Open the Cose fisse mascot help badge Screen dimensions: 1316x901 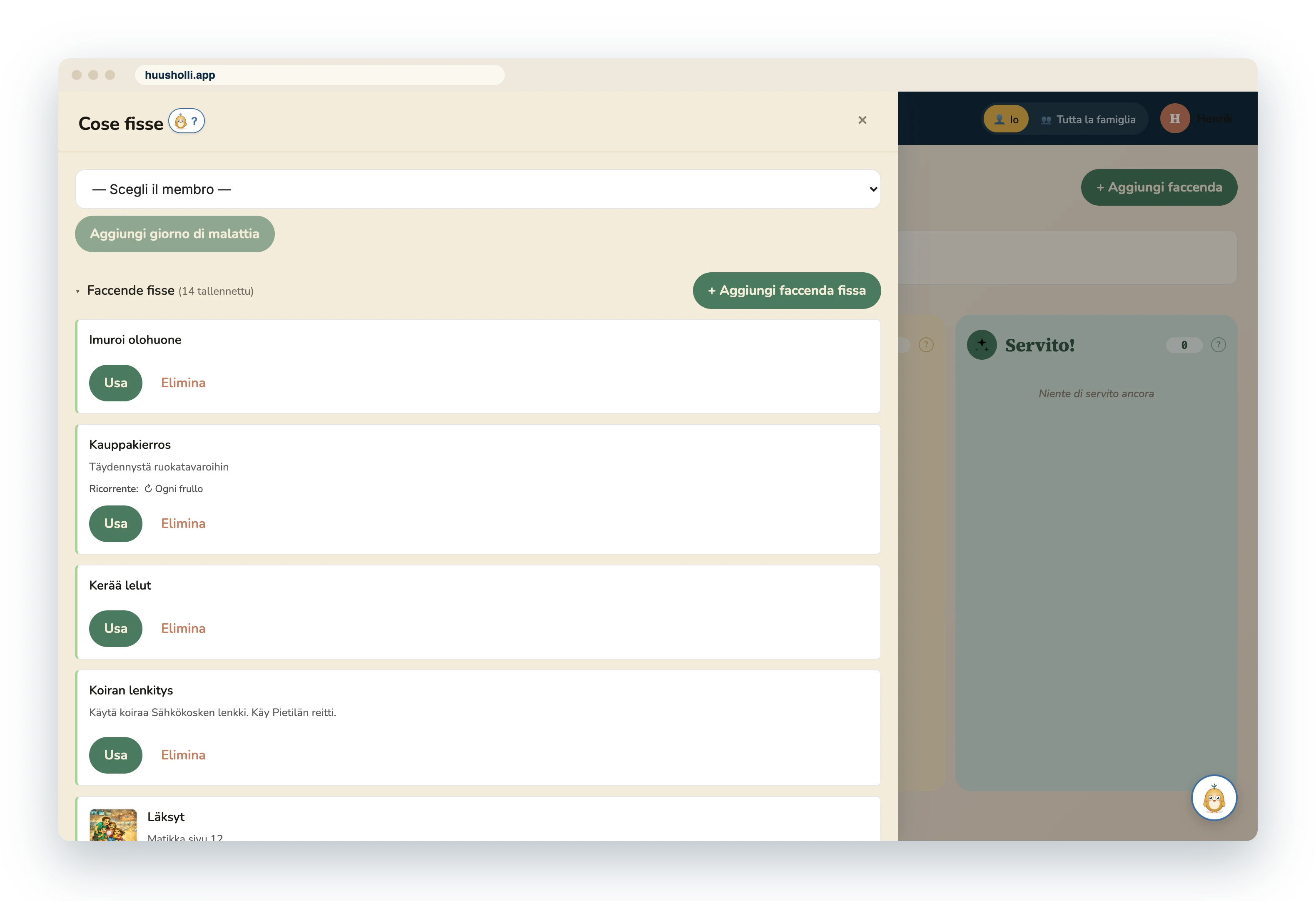186,121
